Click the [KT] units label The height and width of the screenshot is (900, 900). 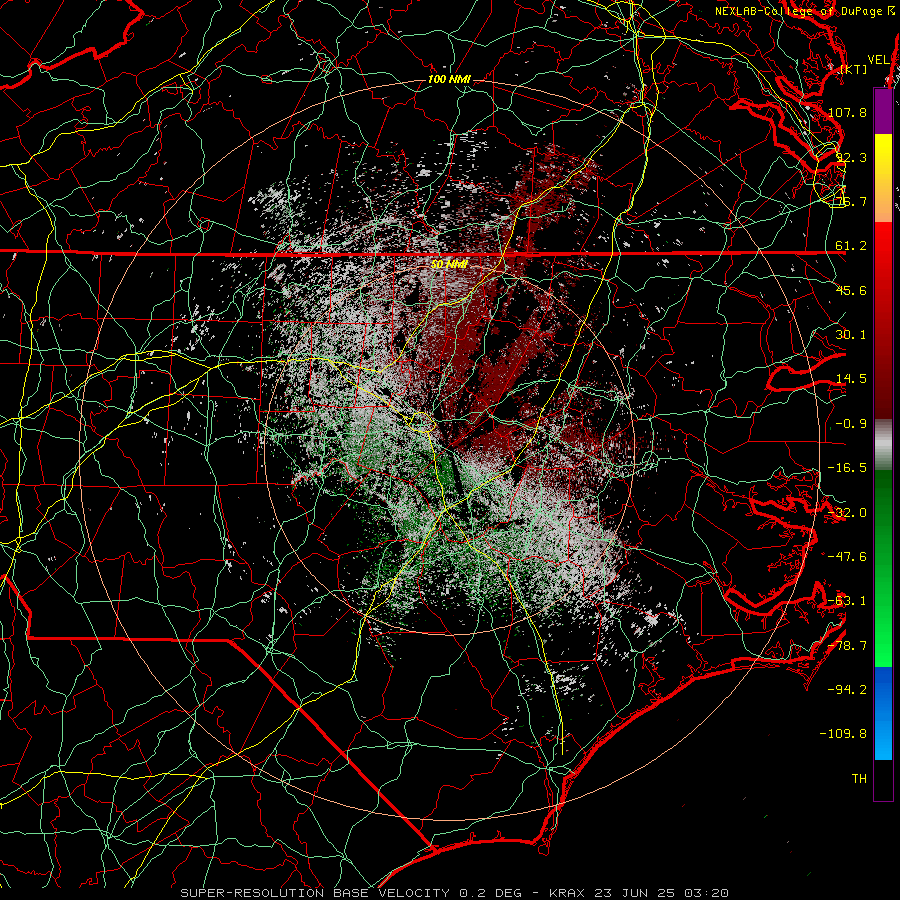(x=854, y=69)
